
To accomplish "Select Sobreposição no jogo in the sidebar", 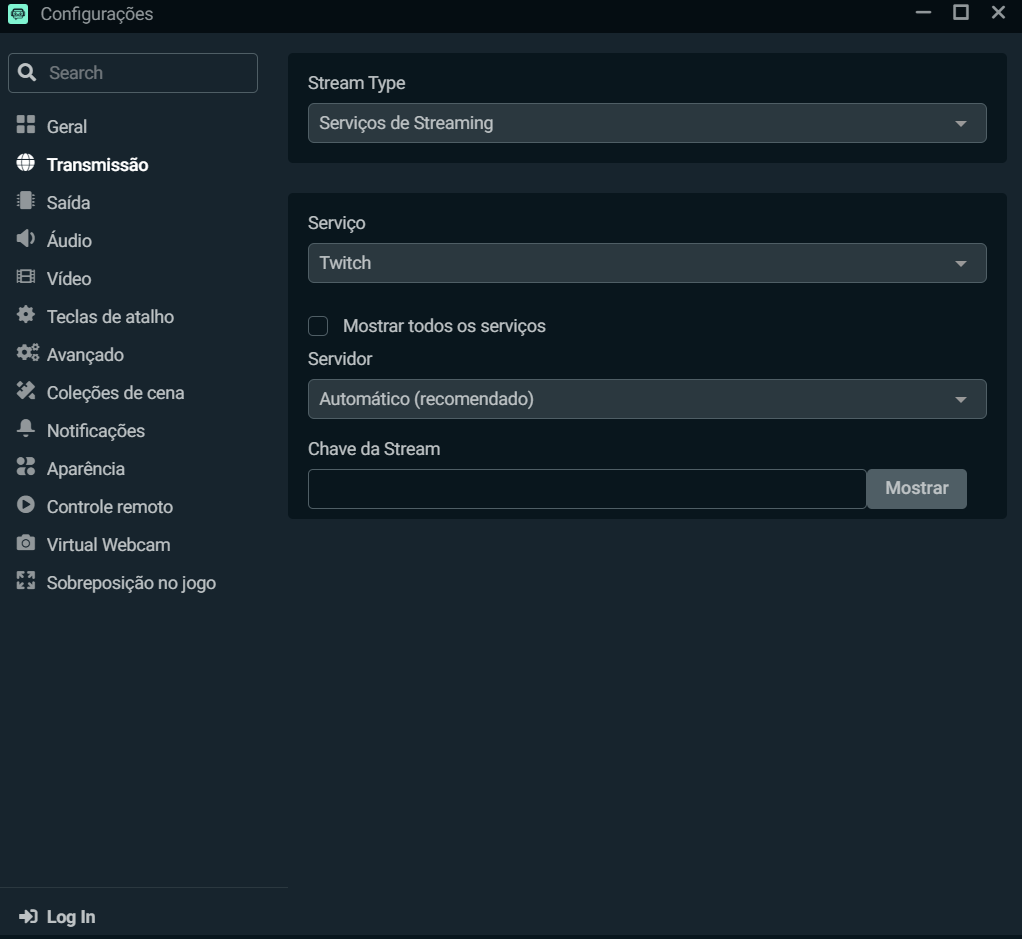I will coord(131,583).
